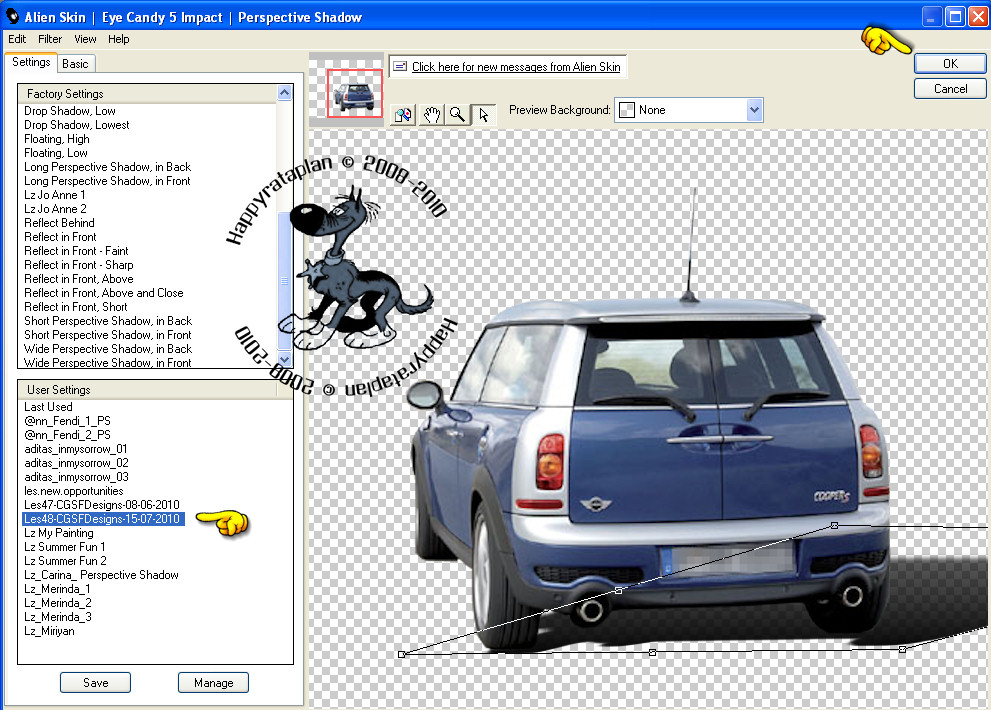Select the 'Lz_Merinda_1' user setting

tap(58, 589)
